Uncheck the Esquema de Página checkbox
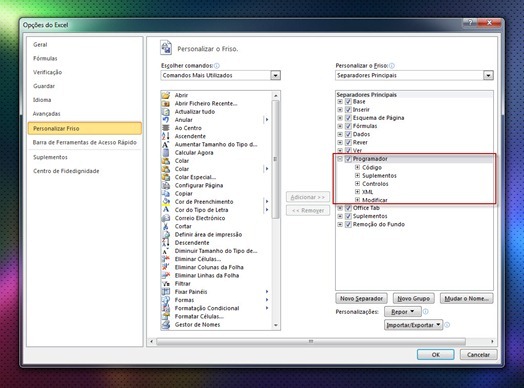Viewport: 524px width, 388px height. [348, 118]
